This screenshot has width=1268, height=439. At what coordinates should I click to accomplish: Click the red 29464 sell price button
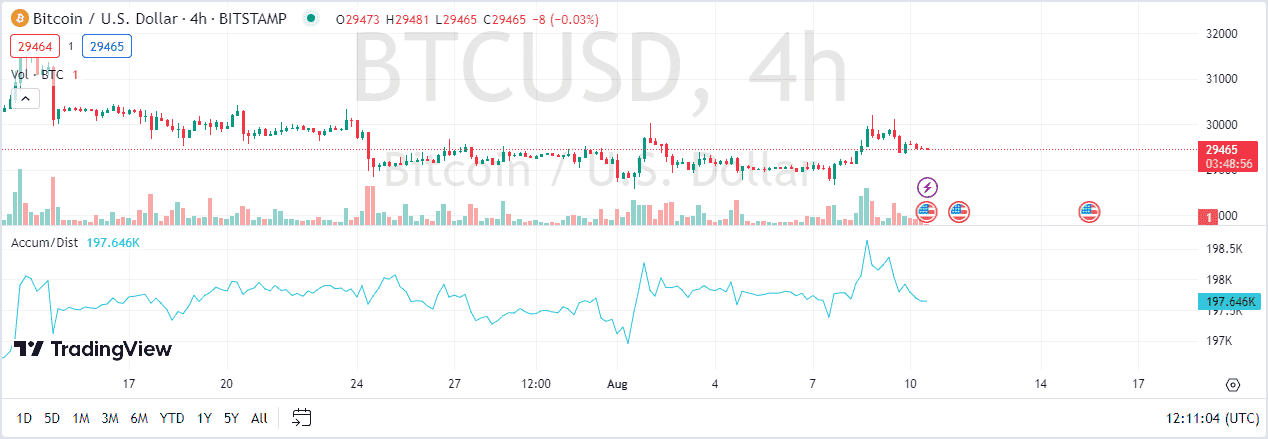click(x=35, y=46)
